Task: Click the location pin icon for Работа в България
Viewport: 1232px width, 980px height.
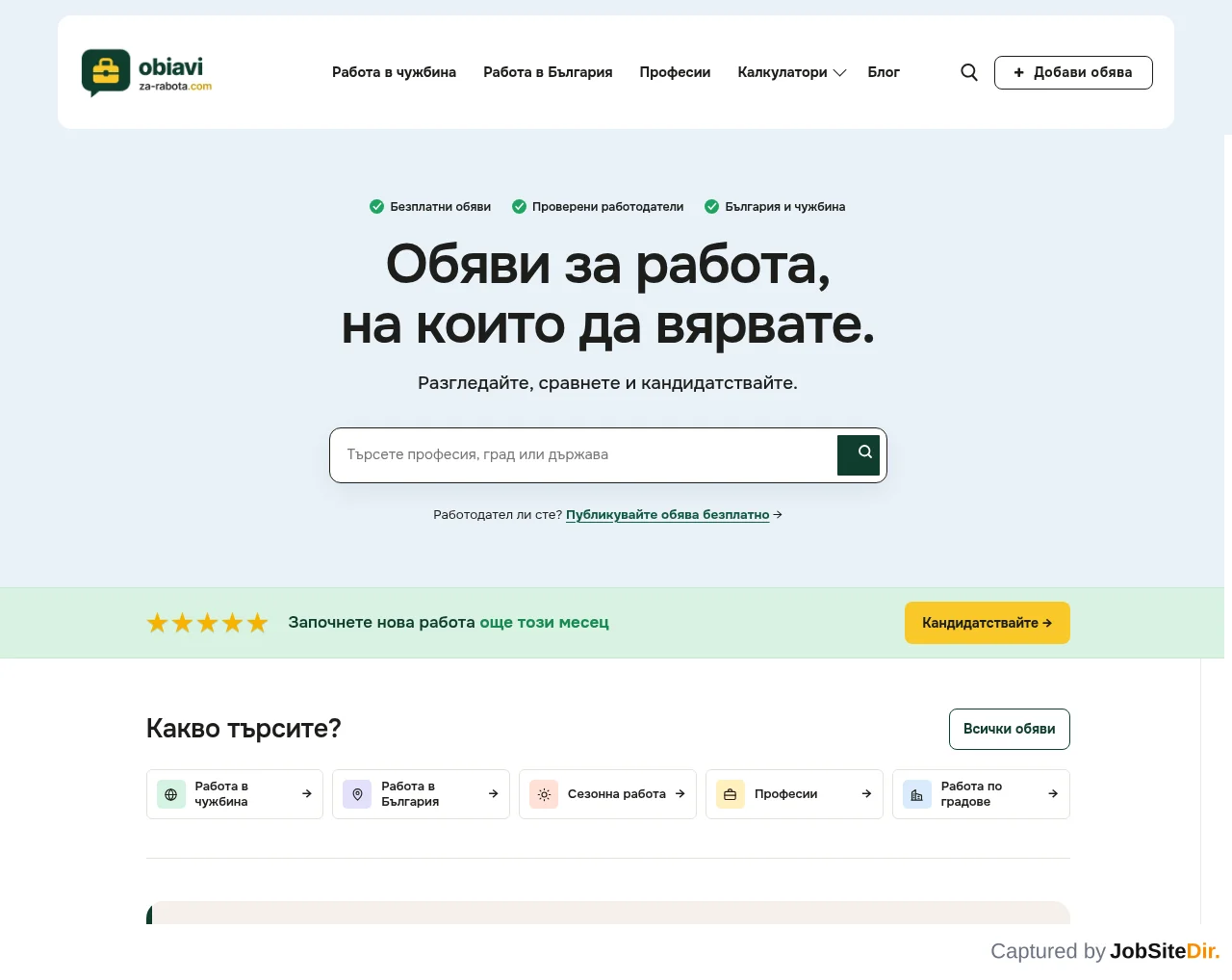Action: [x=357, y=794]
